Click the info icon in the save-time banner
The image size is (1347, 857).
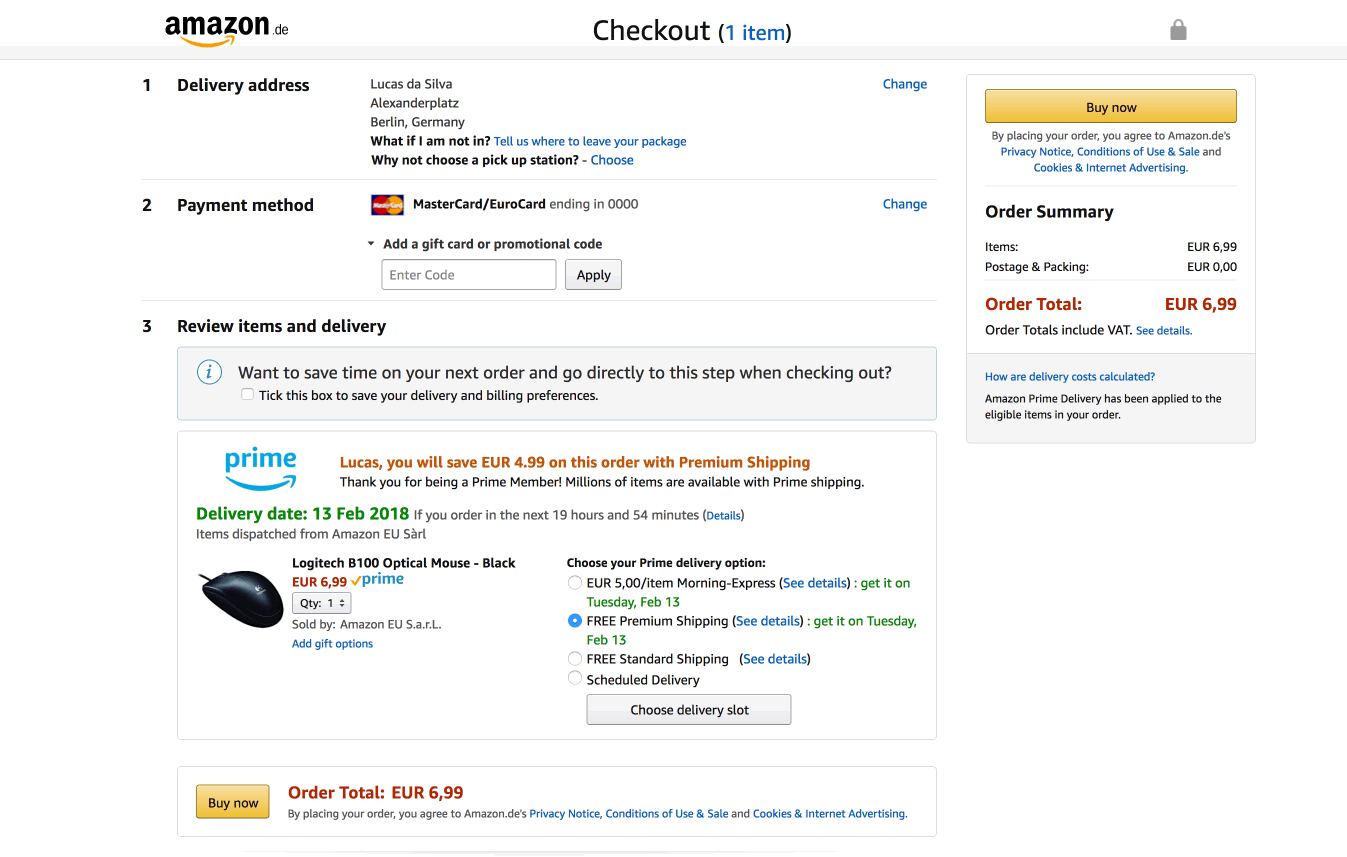click(x=209, y=373)
